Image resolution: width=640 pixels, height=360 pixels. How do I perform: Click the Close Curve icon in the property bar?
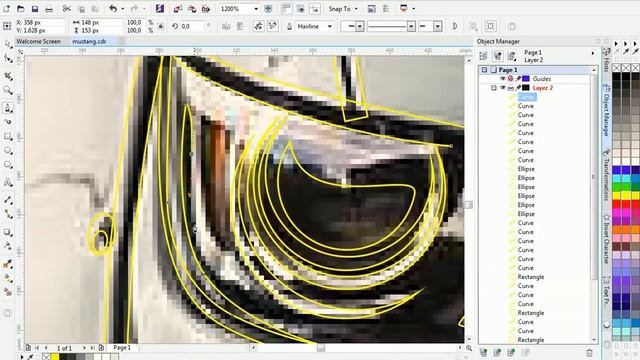coord(455,27)
